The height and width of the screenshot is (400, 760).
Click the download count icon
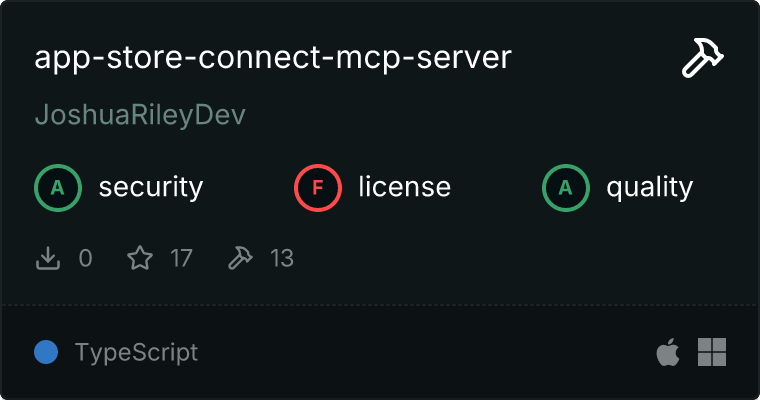point(48,259)
